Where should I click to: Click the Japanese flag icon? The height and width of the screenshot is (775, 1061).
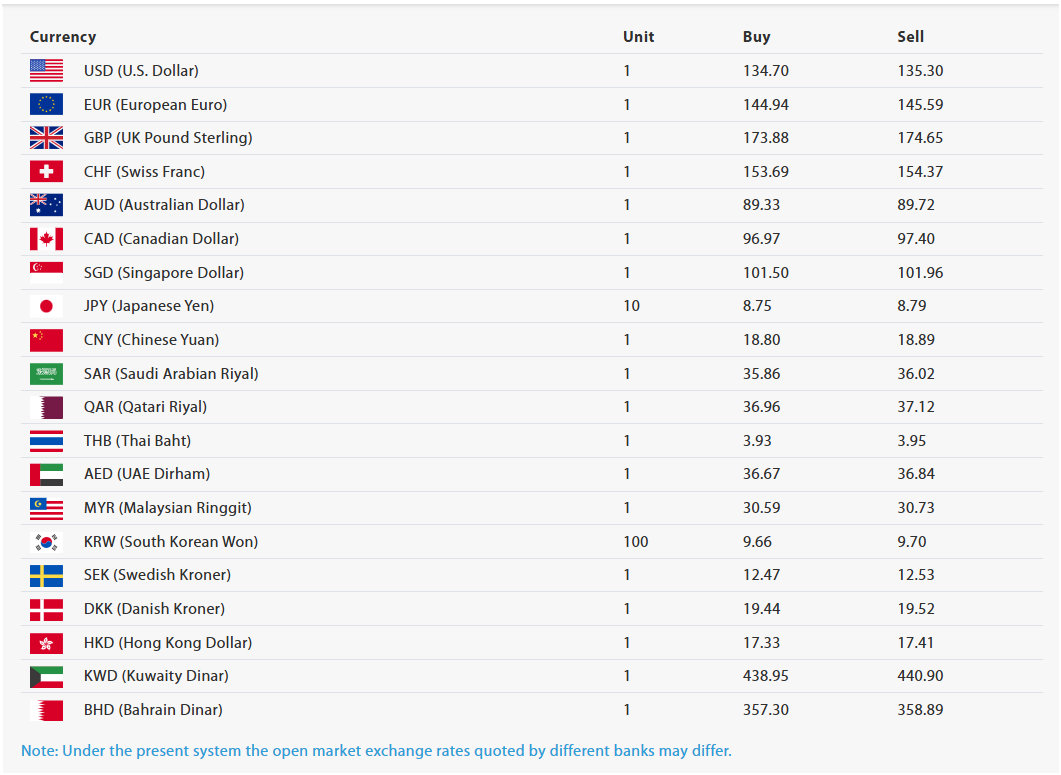47,306
